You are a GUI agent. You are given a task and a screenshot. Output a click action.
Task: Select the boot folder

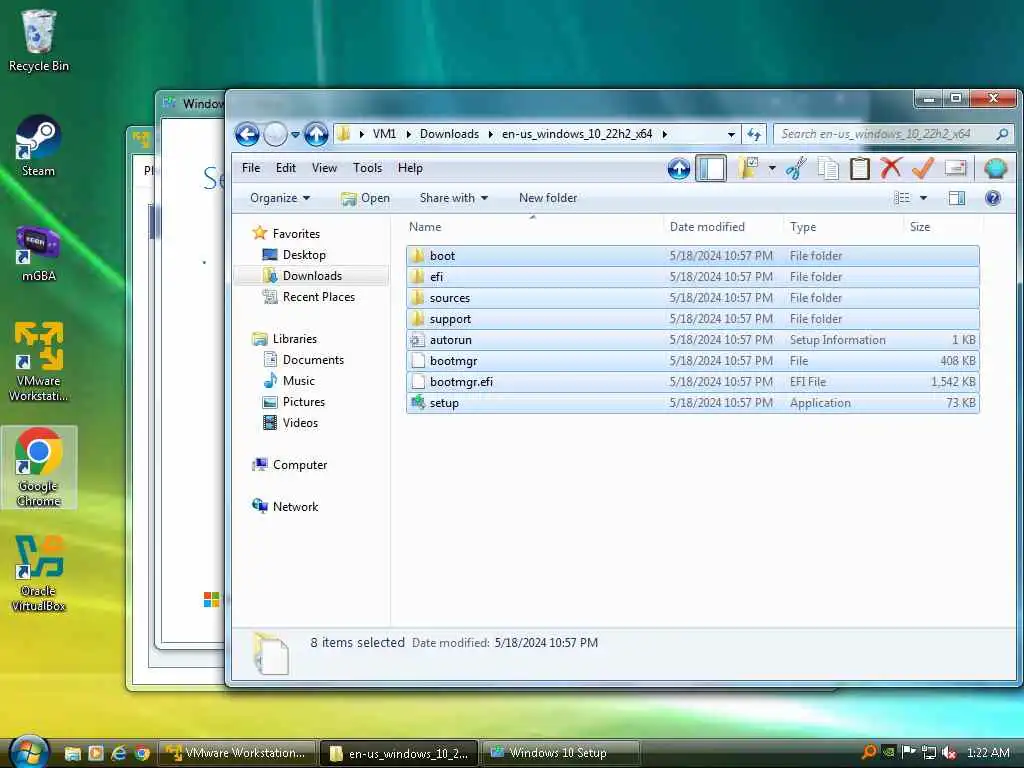pyautogui.click(x=692, y=256)
